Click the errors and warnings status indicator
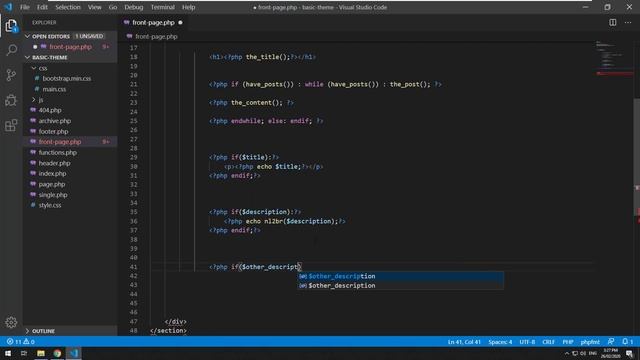The width and height of the screenshot is (640, 360). point(20,342)
